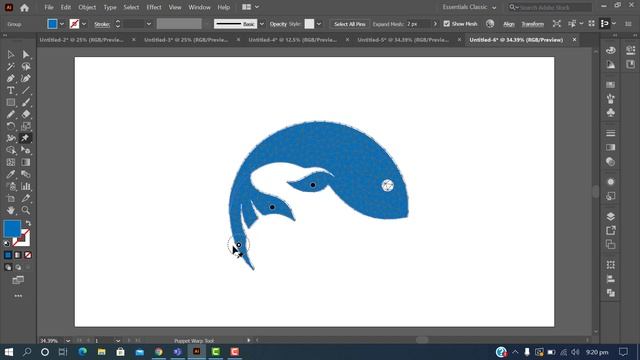This screenshot has height=360, width=640.
Task: Expand the stroke weight dropdown
Action: click(x=149, y=24)
